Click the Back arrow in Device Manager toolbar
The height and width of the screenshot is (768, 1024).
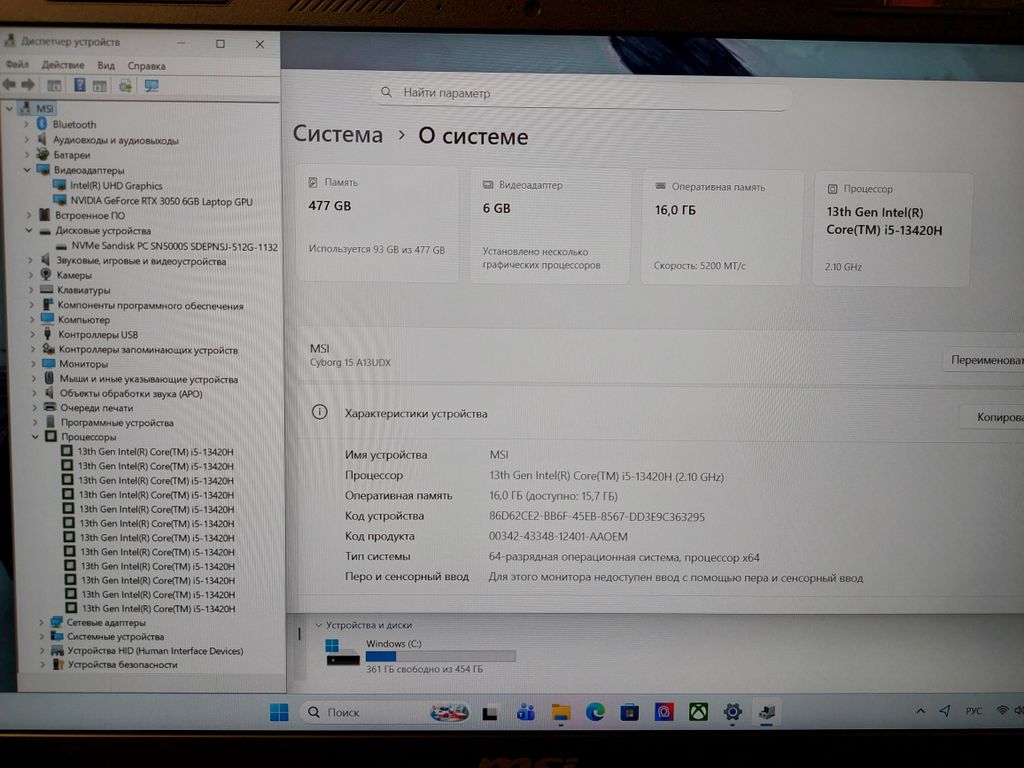(10, 85)
